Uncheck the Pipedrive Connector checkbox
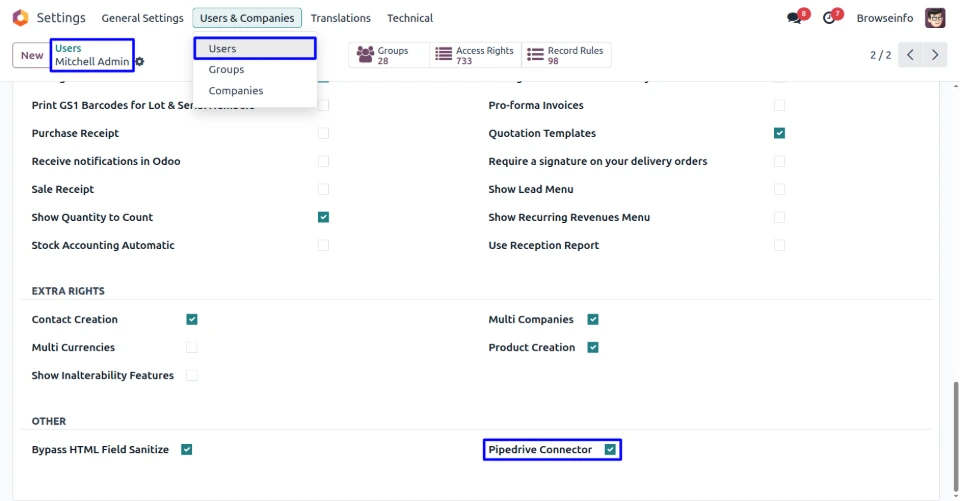The image size is (960, 501). pos(610,450)
